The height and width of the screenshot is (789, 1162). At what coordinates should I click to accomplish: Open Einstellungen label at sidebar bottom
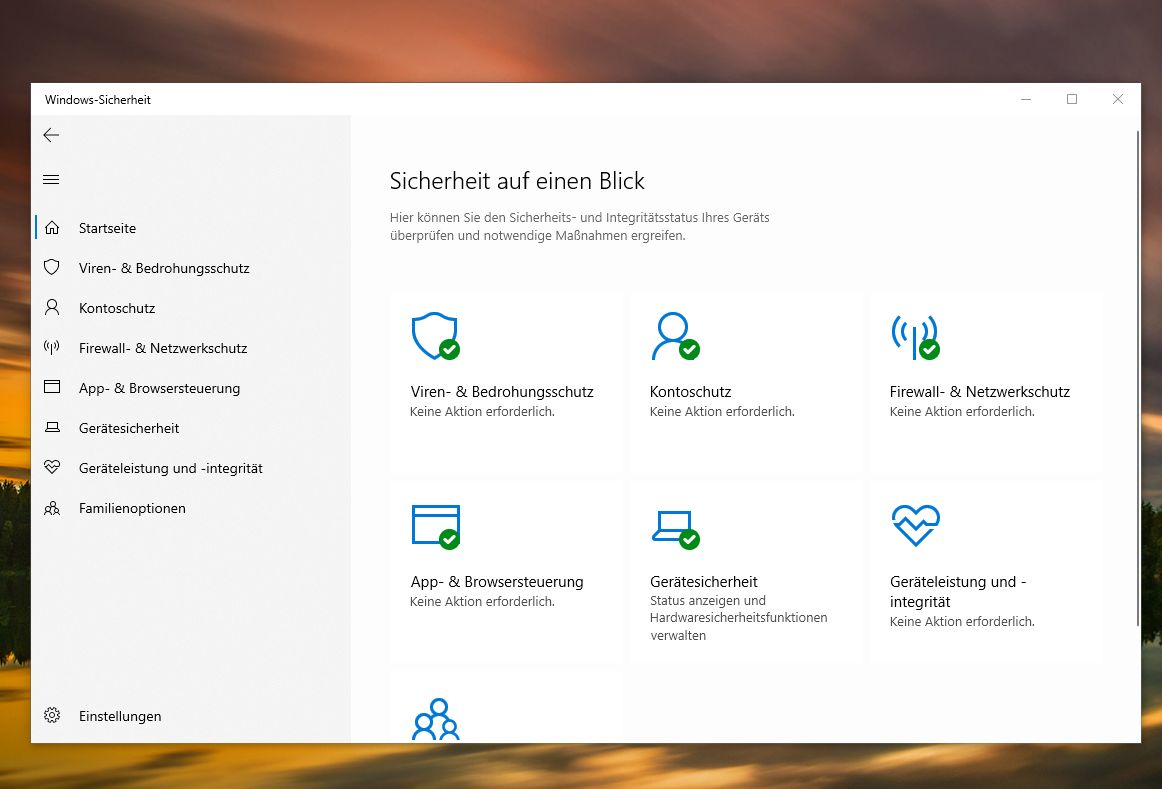(120, 716)
